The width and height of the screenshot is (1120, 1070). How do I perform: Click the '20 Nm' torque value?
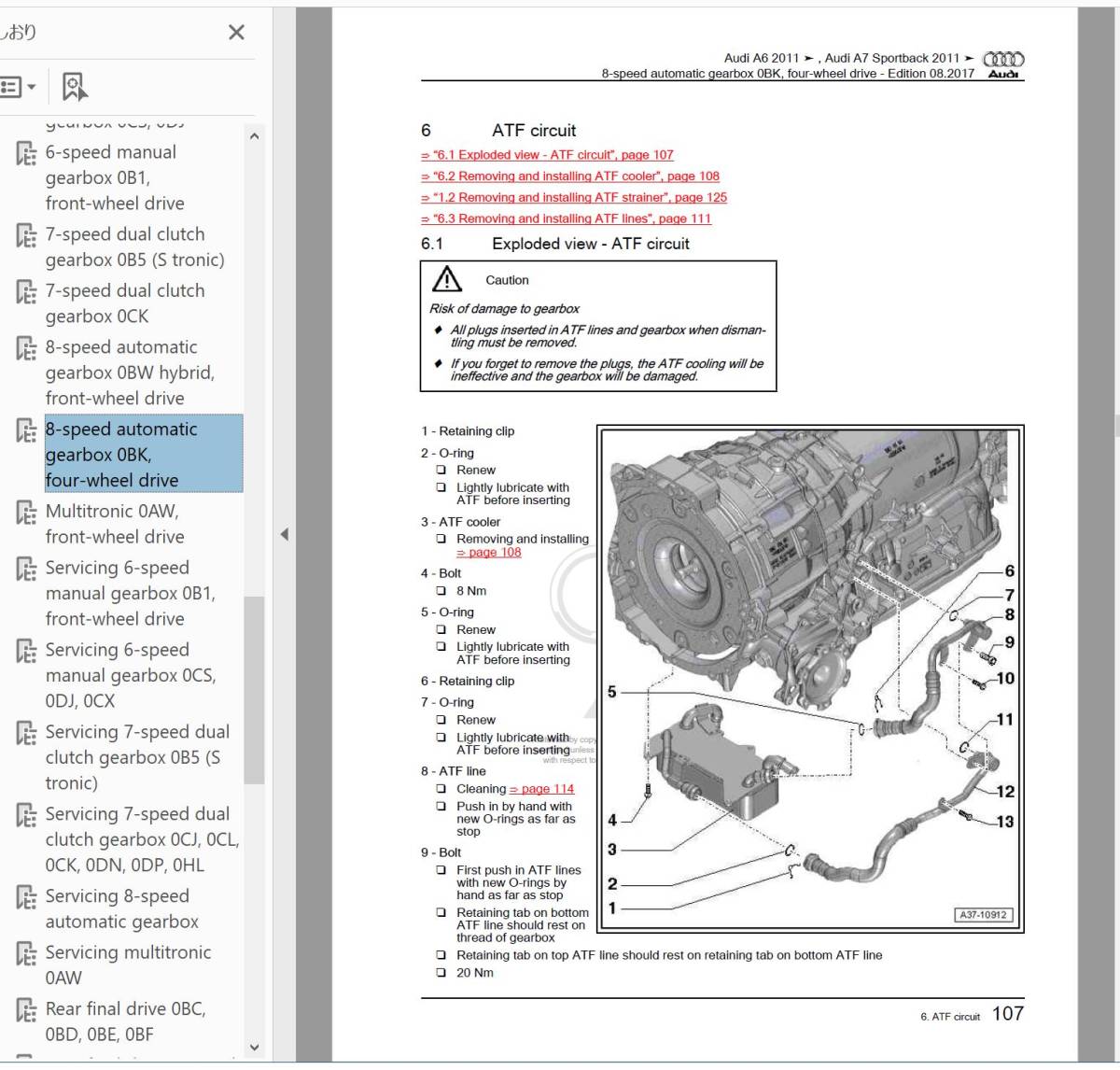pyautogui.click(x=475, y=973)
